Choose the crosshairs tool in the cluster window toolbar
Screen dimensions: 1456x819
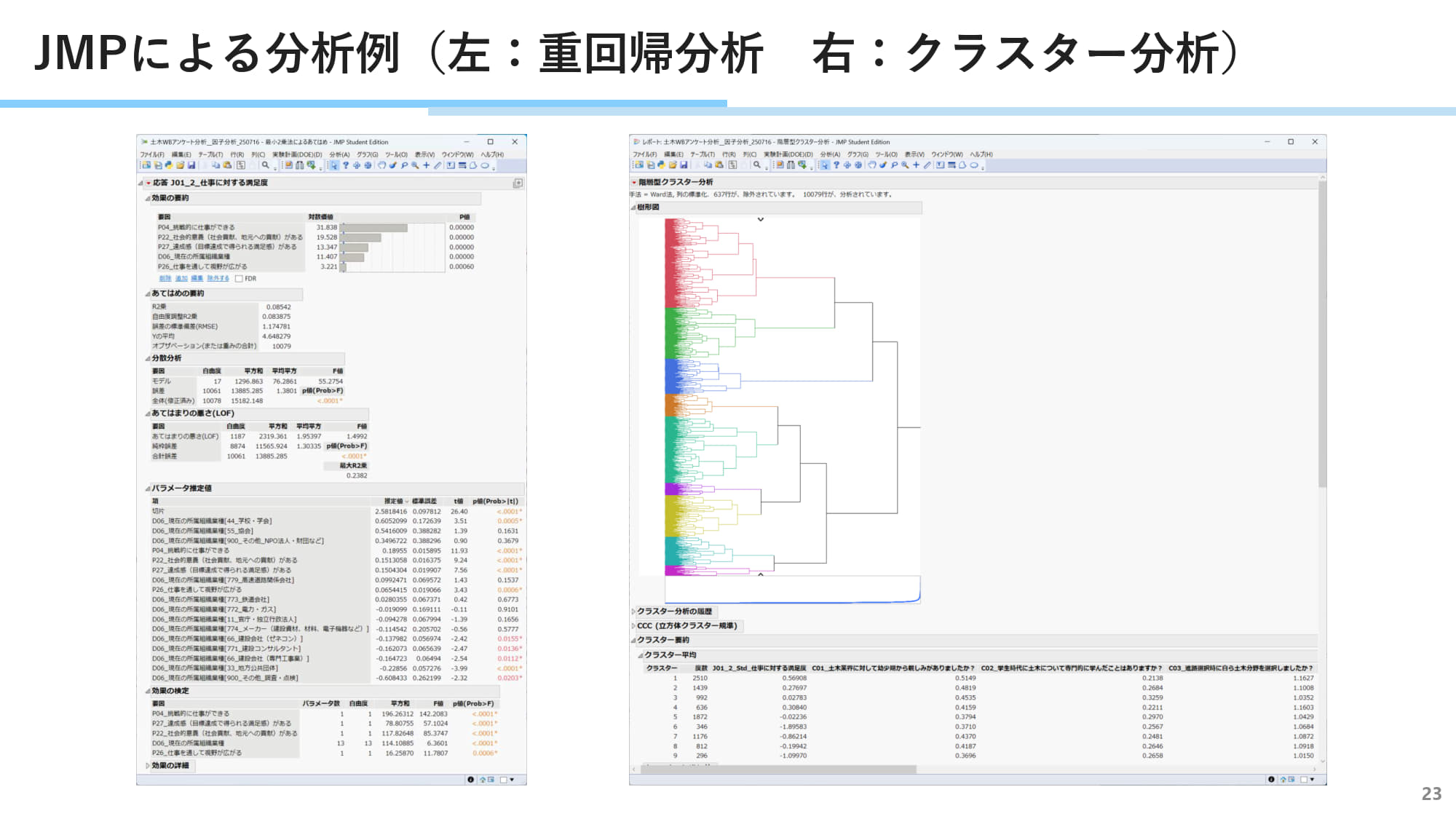[x=917, y=165]
